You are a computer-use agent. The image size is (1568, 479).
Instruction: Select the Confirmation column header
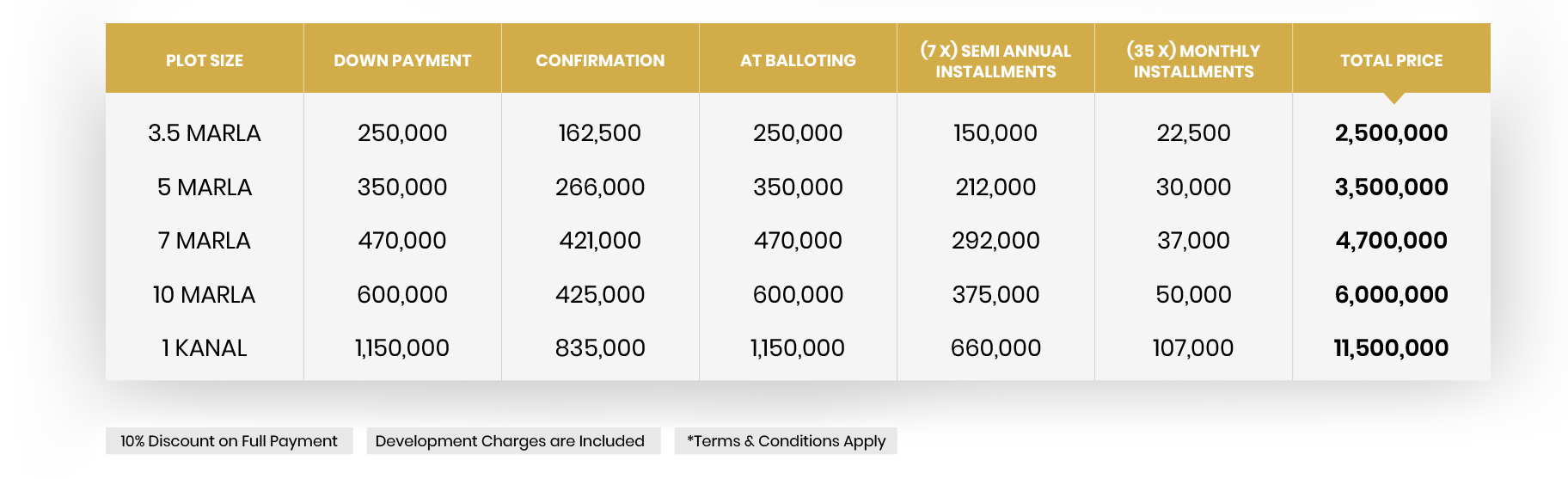click(600, 60)
